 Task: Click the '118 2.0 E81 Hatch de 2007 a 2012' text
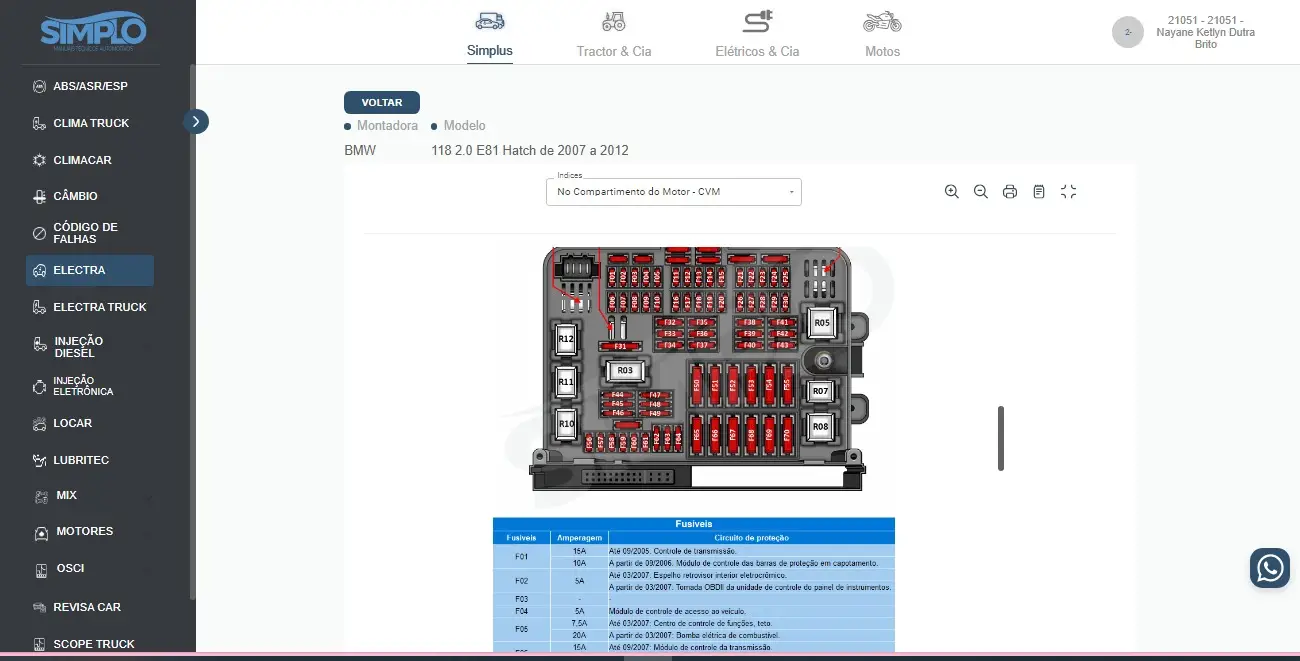click(x=530, y=151)
